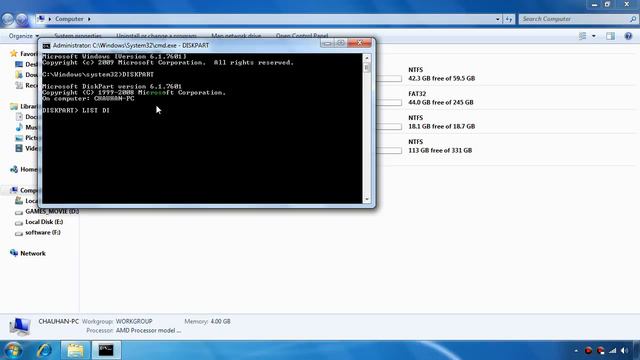Click the Network icon in sidebar
Image resolution: width=640 pixels, height=360 pixels.
click(14, 253)
